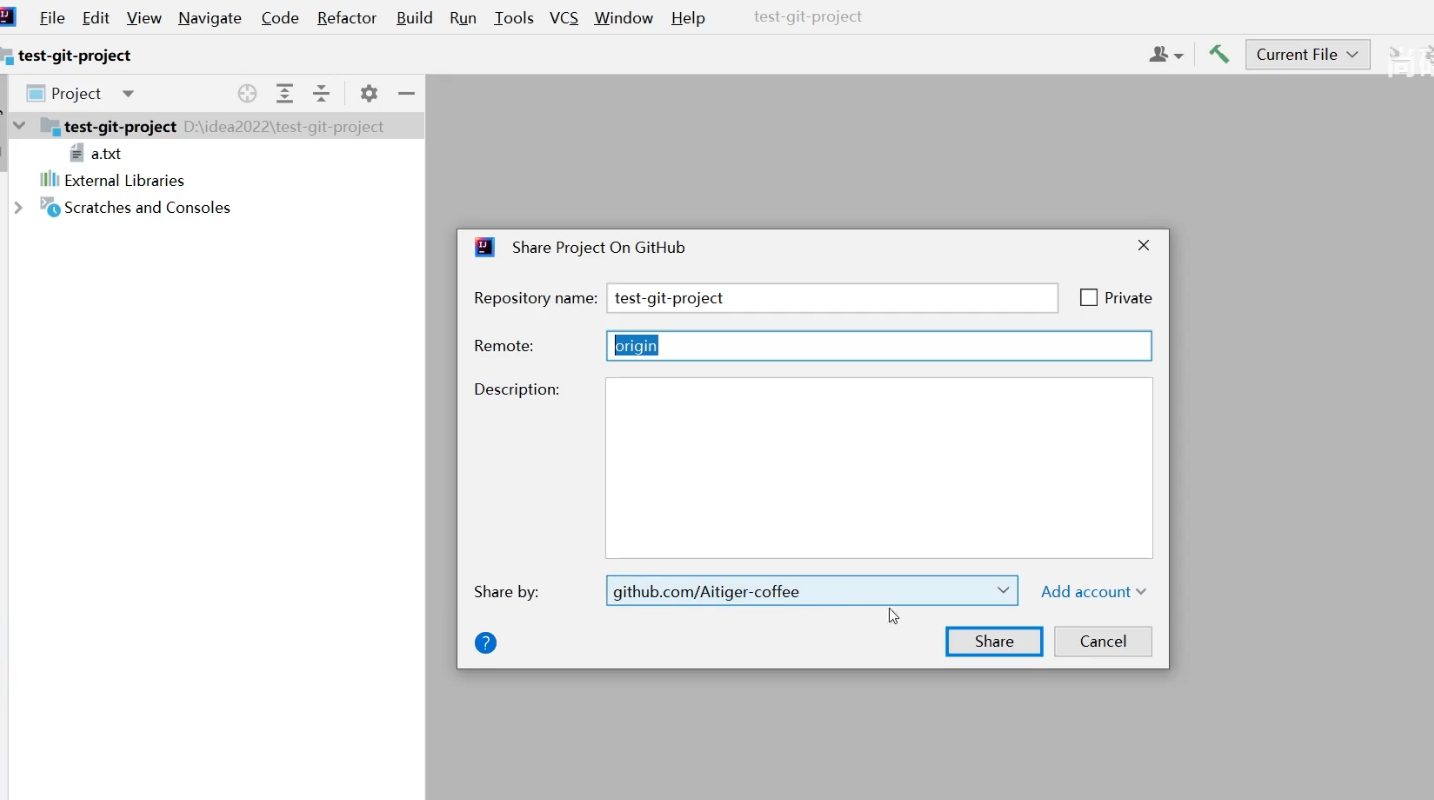1434x800 pixels.
Task: Click the blue help question mark icon
Action: coord(486,643)
